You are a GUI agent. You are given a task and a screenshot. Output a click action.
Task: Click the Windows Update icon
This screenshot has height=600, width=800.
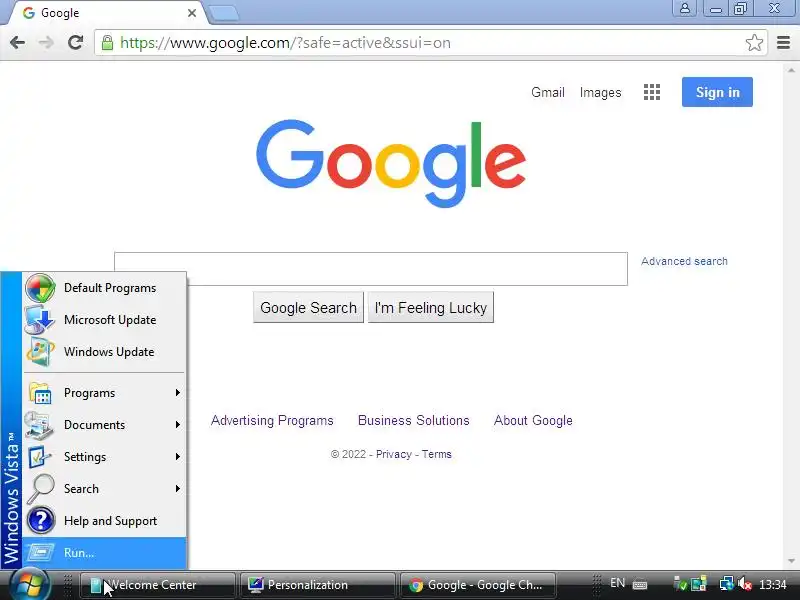40,352
